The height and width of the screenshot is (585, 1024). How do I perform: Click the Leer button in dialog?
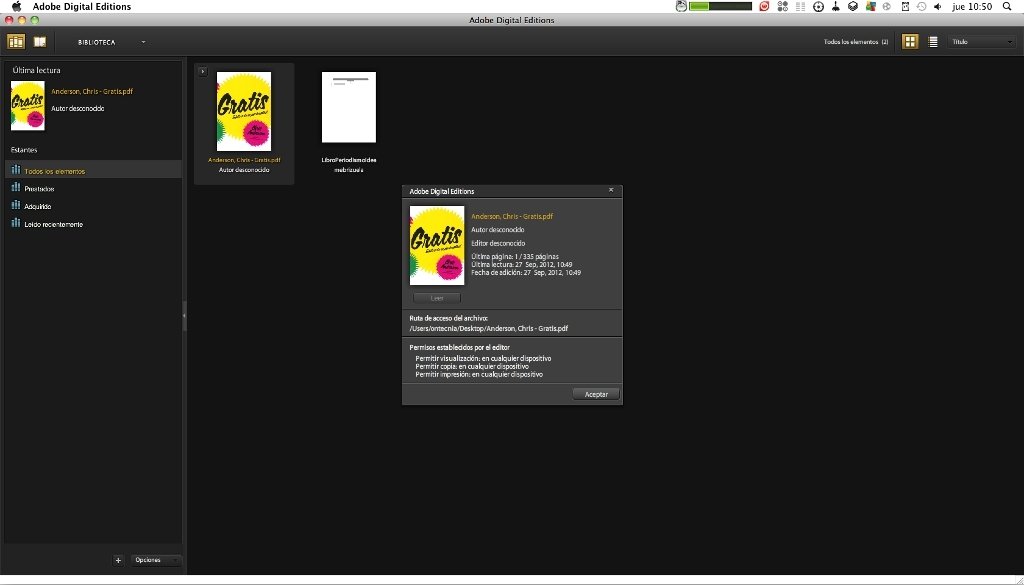coord(437,298)
